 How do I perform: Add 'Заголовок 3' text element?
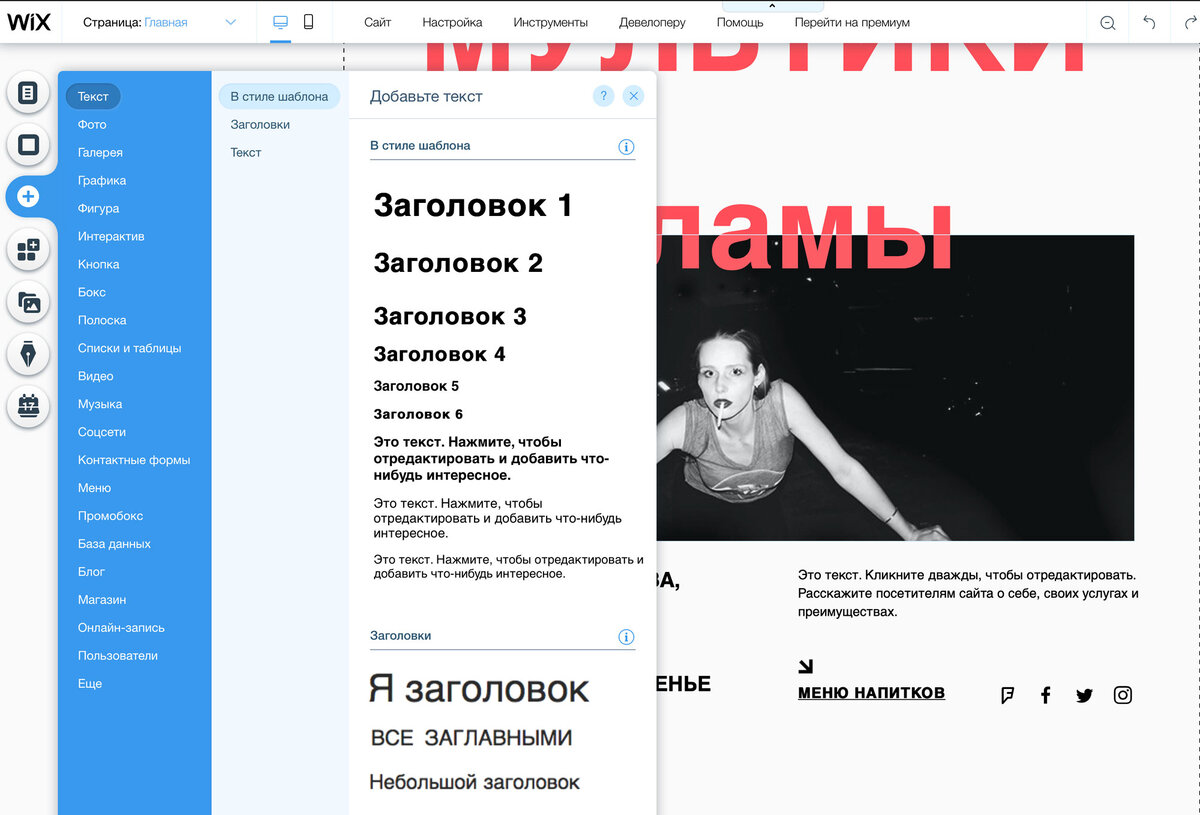[x=450, y=316]
